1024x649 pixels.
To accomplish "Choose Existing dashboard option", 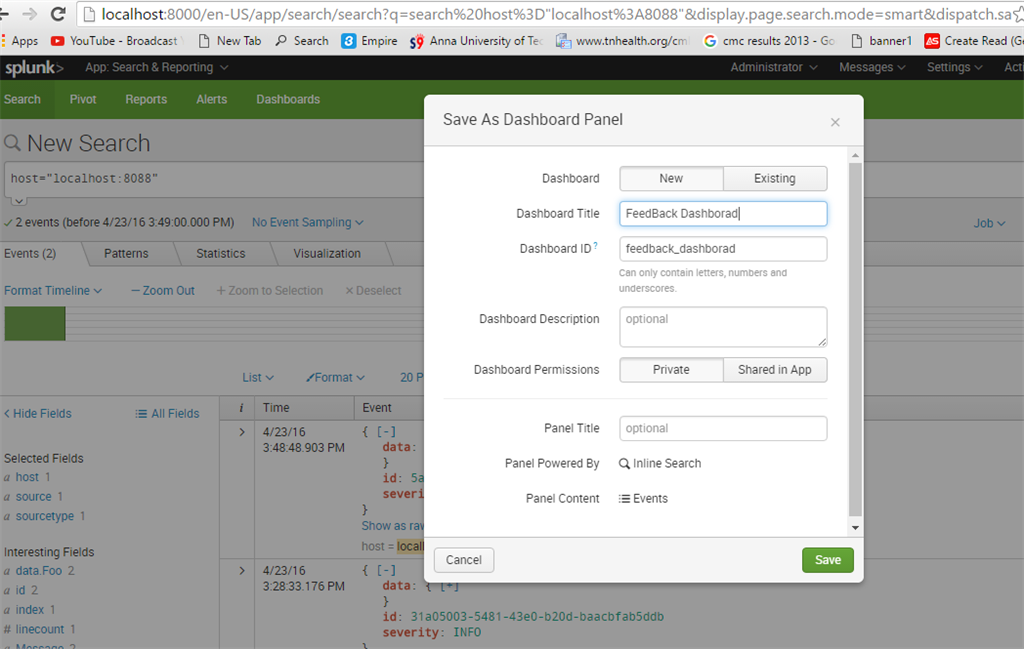I will 775,178.
